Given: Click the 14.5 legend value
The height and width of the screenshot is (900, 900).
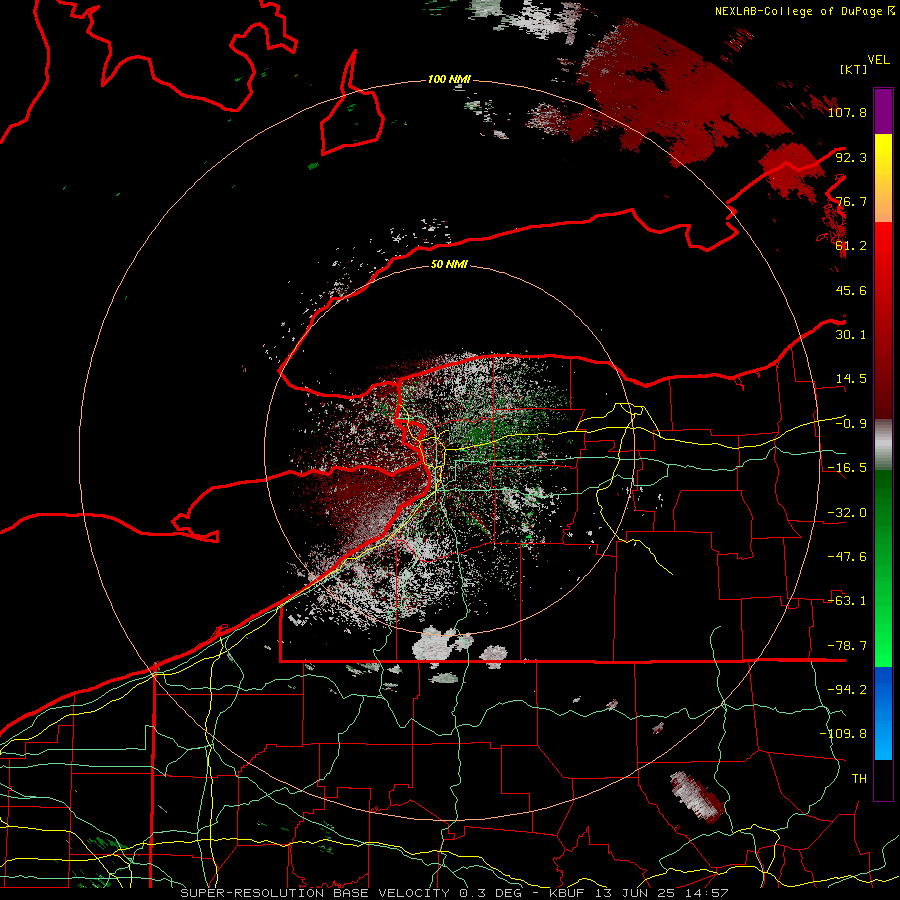Looking at the screenshot, I should point(851,378).
